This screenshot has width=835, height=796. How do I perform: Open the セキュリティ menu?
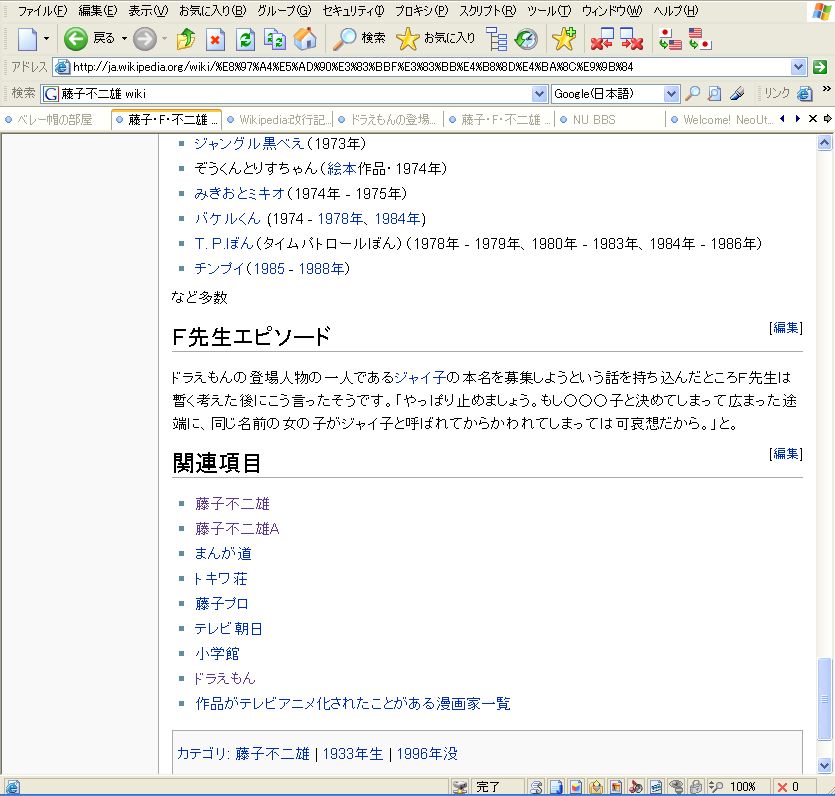click(353, 11)
